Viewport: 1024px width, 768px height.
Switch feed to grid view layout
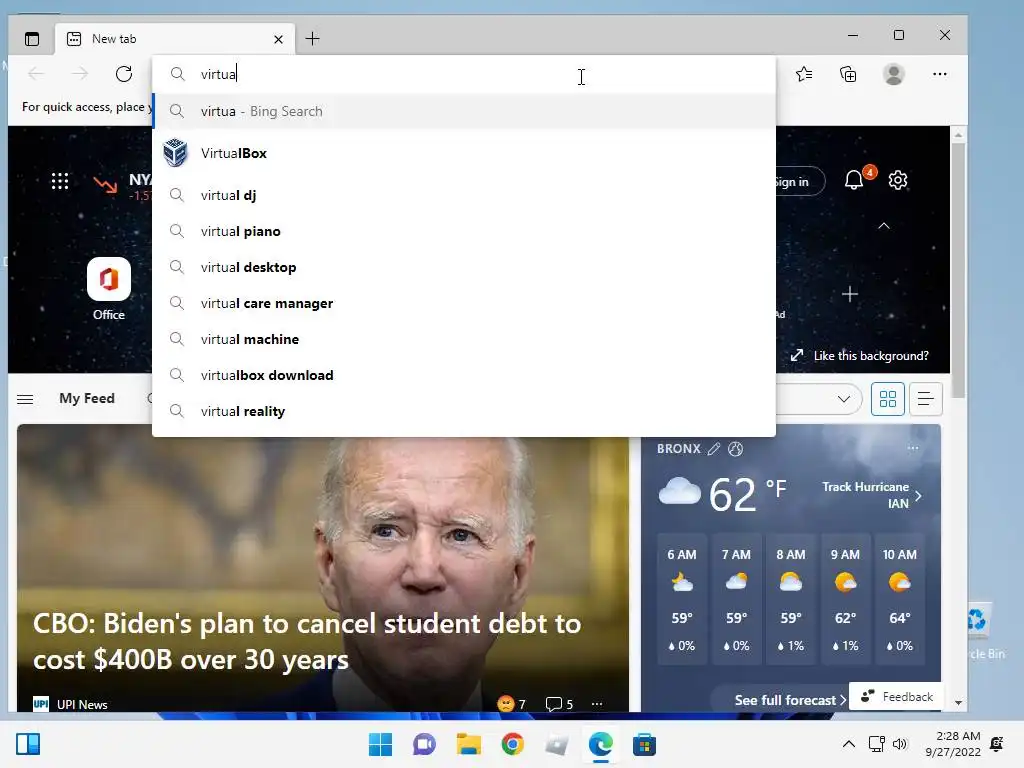(x=888, y=399)
